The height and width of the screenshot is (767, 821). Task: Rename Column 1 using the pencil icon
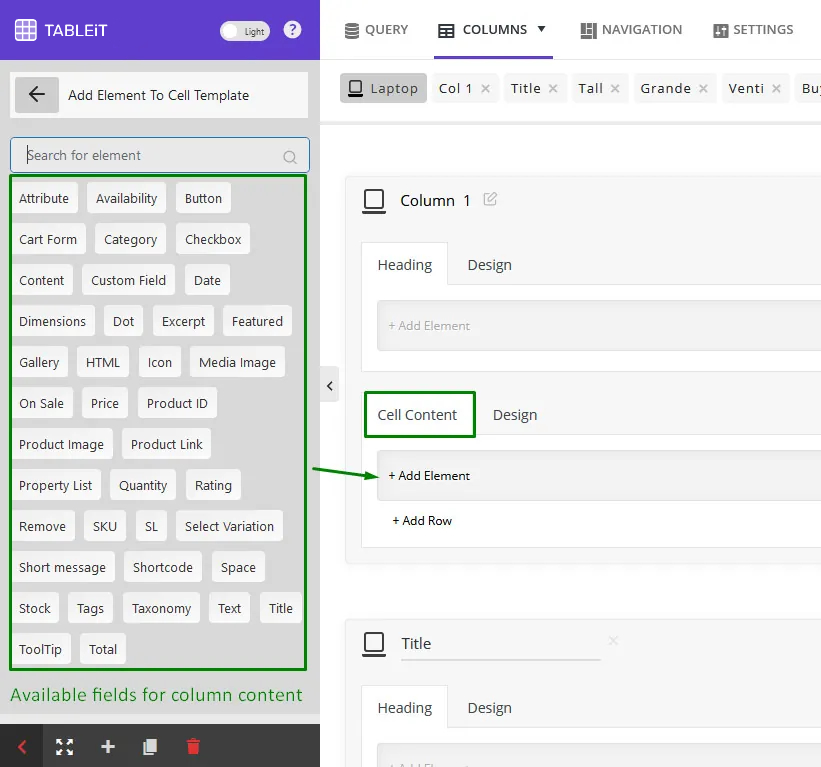tap(489, 200)
